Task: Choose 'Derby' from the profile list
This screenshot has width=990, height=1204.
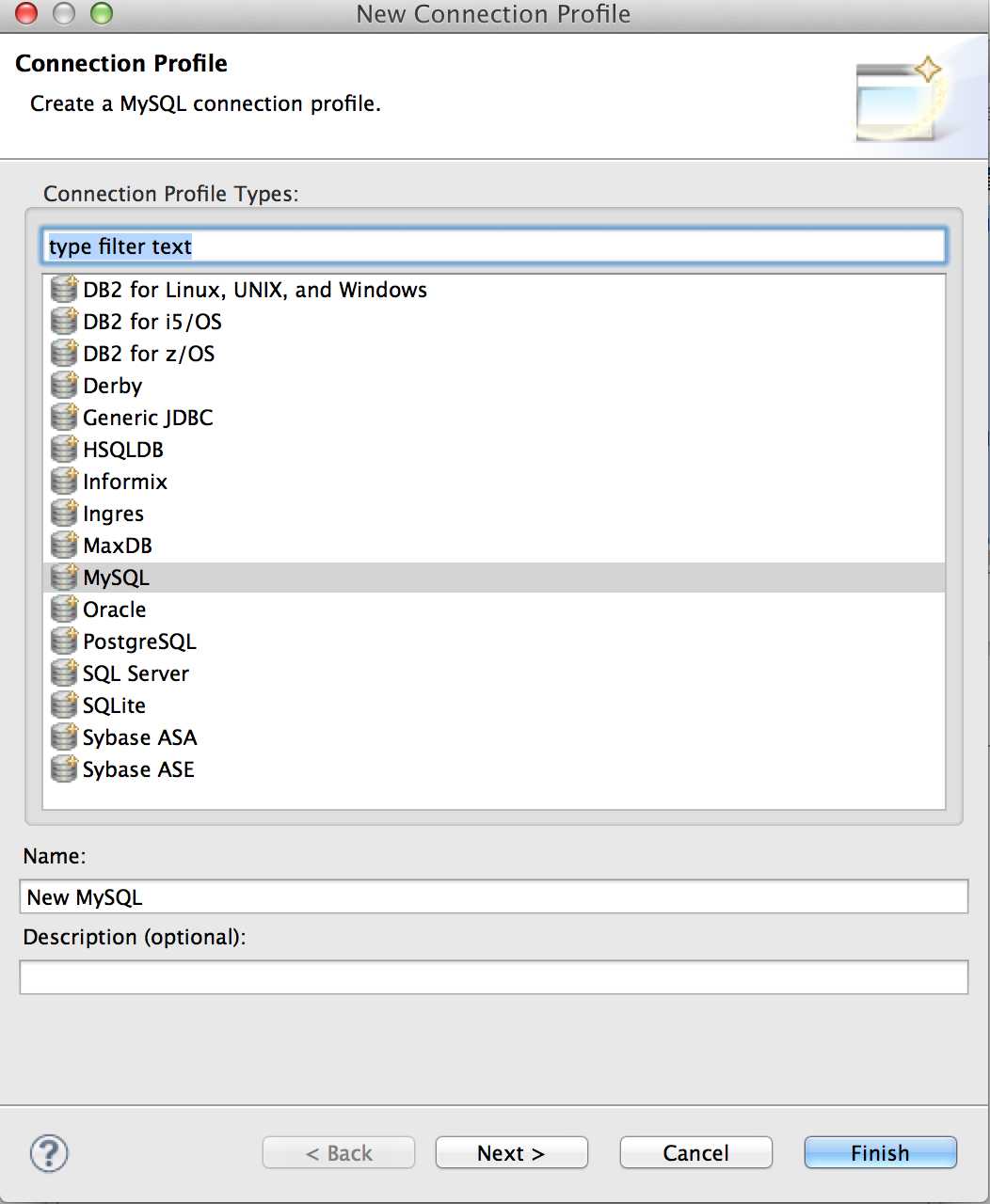Action: pyautogui.click(x=112, y=386)
